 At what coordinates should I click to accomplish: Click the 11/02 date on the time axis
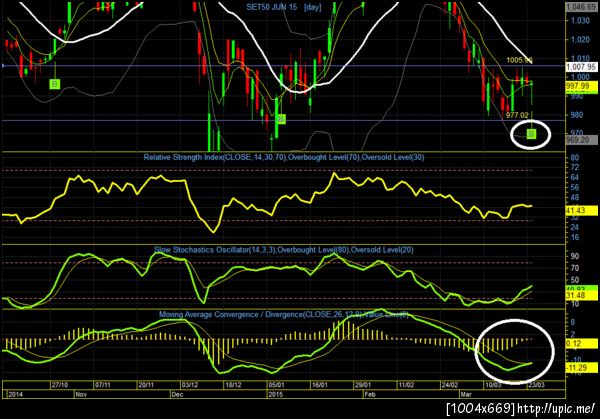pos(406,385)
